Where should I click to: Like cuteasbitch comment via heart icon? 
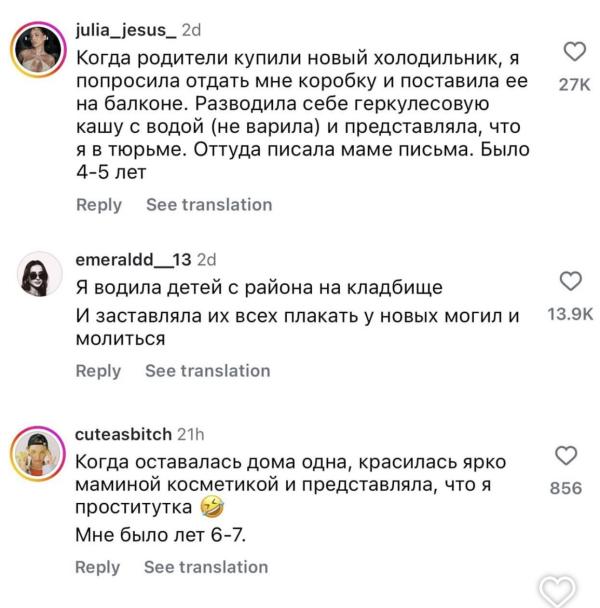566,455
